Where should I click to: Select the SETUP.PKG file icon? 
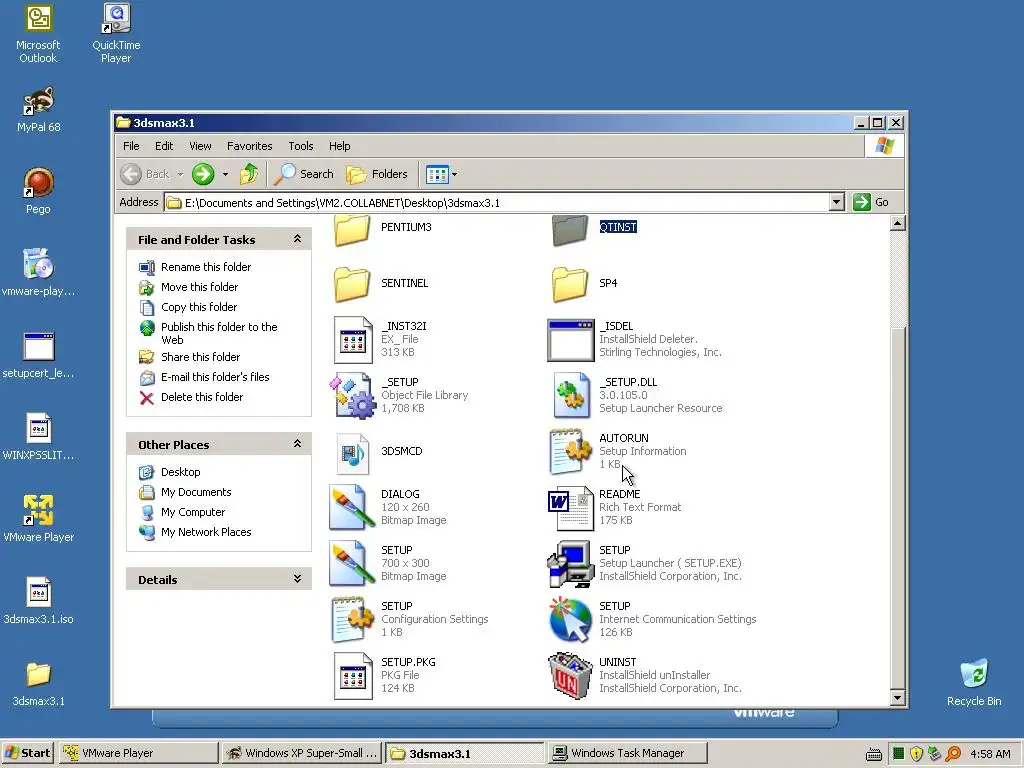point(353,676)
